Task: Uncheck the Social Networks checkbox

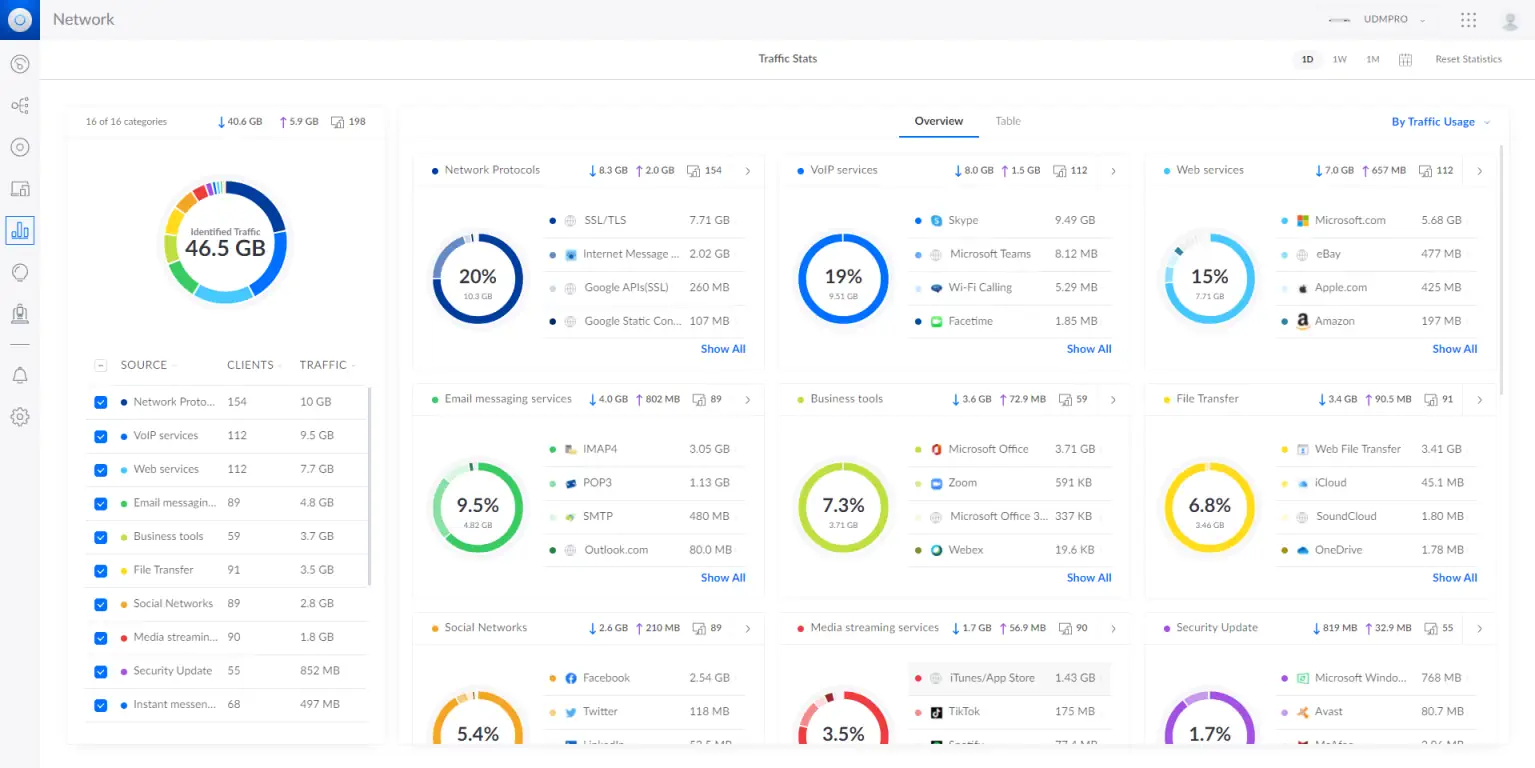Action: click(100, 604)
